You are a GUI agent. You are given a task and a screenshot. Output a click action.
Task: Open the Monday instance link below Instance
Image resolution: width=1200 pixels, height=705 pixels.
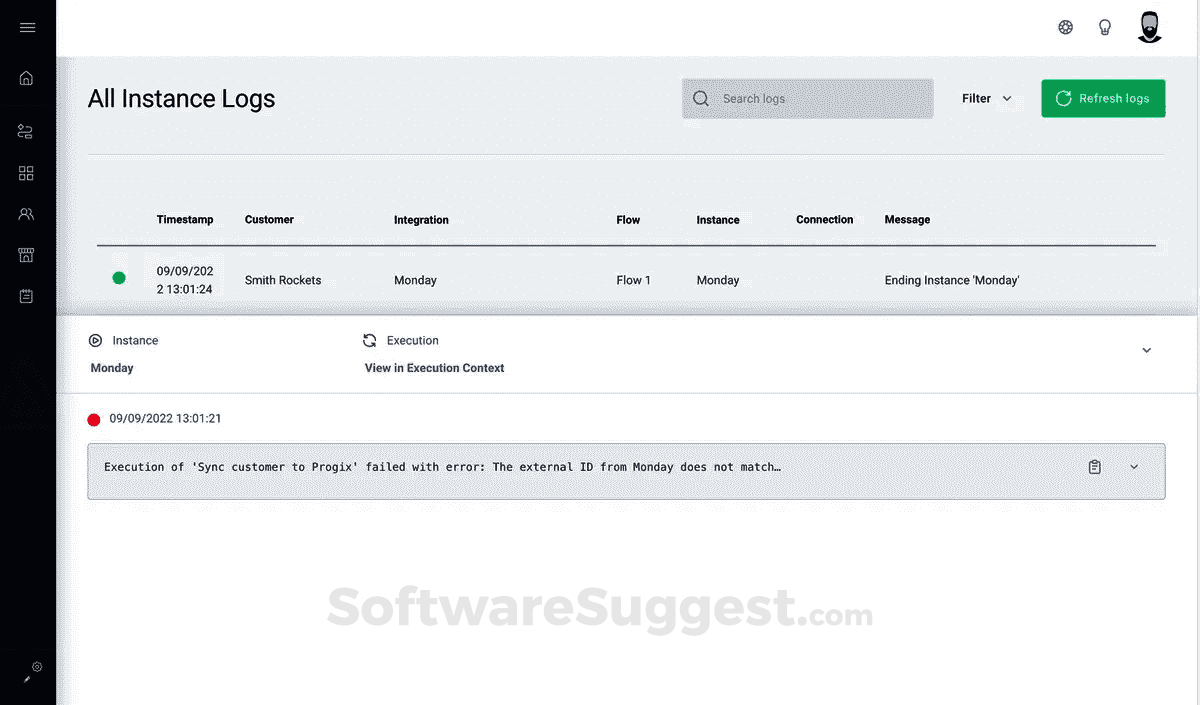click(x=112, y=368)
